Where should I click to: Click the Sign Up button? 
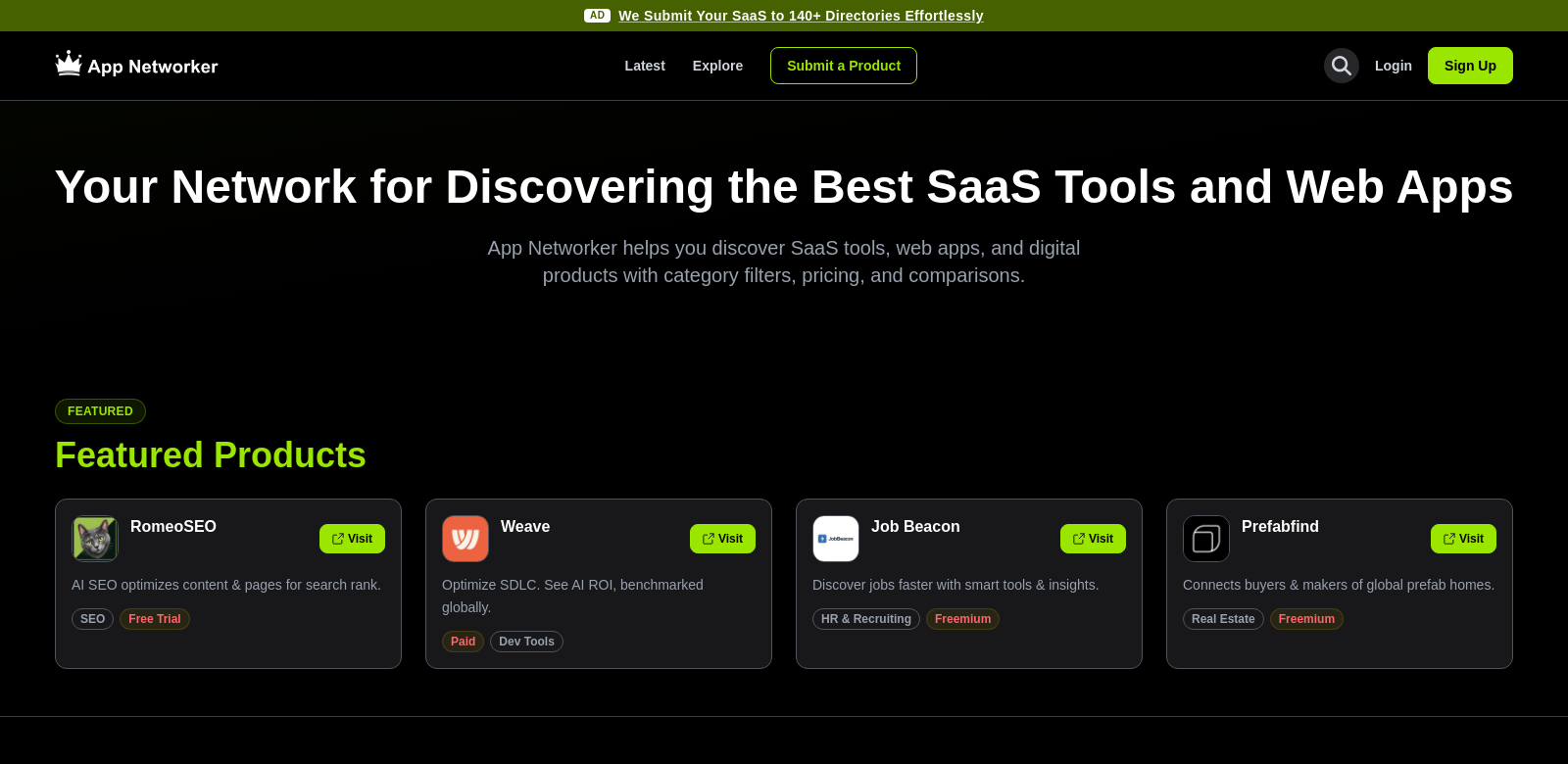[1470, 66]
